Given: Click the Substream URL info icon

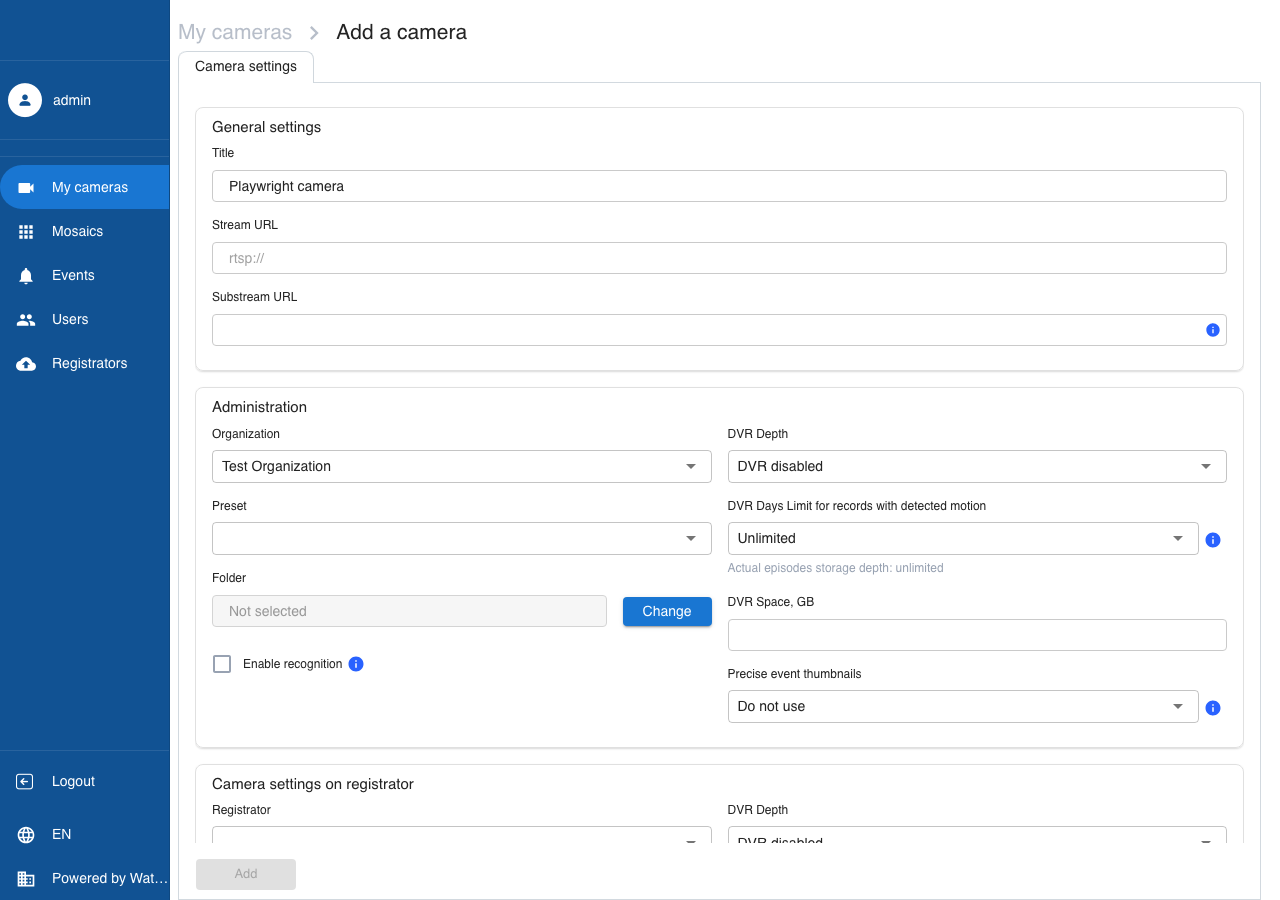Looking at the screenshot, I should [1213, 330].
